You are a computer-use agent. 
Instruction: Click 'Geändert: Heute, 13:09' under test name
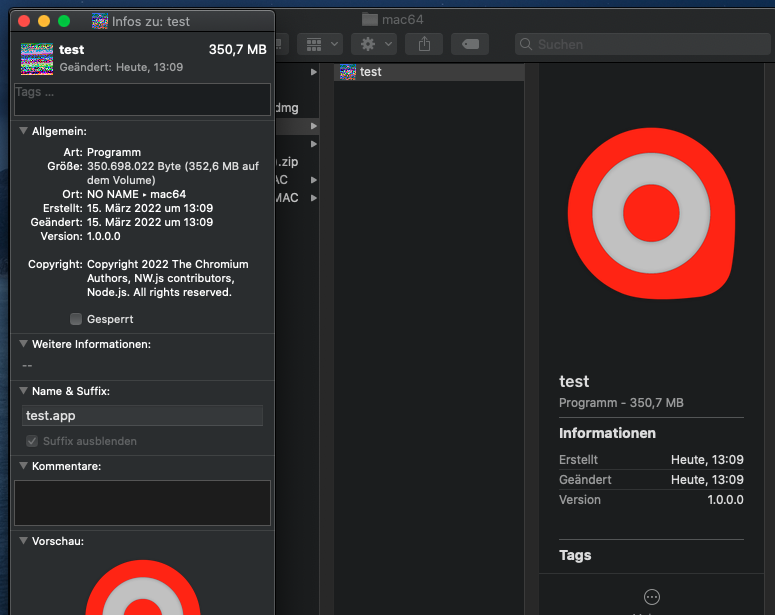coord(122,67)
